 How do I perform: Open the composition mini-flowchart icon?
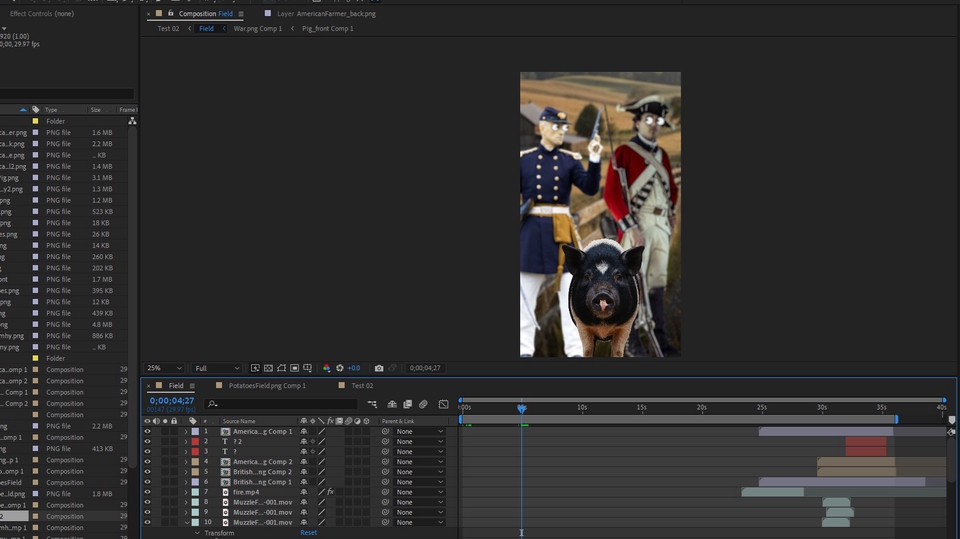tap(372, 404)
